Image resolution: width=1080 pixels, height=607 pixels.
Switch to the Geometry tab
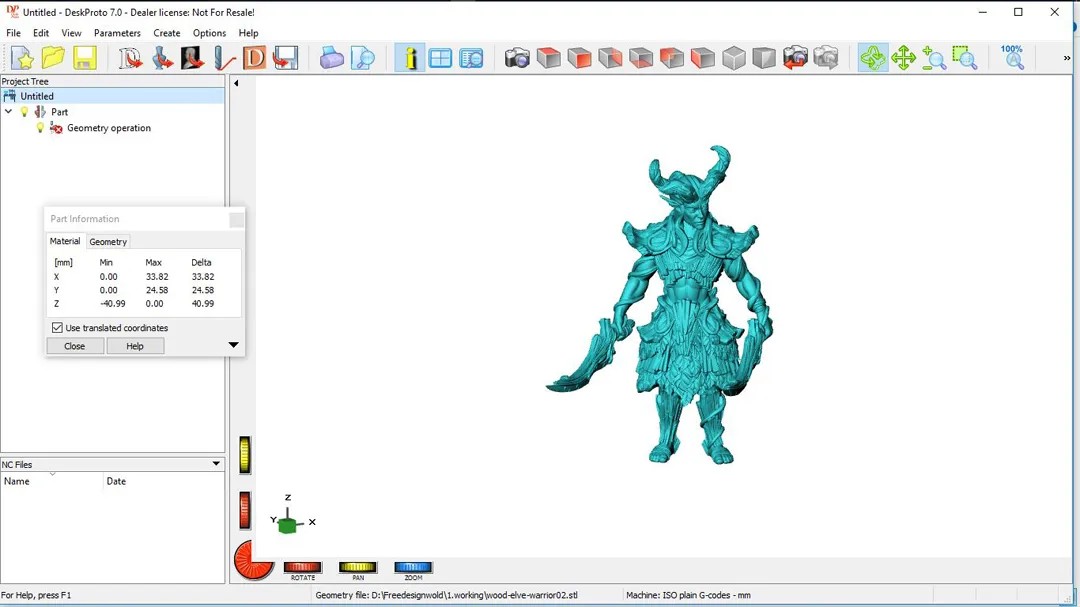click(x=108, y=242)
